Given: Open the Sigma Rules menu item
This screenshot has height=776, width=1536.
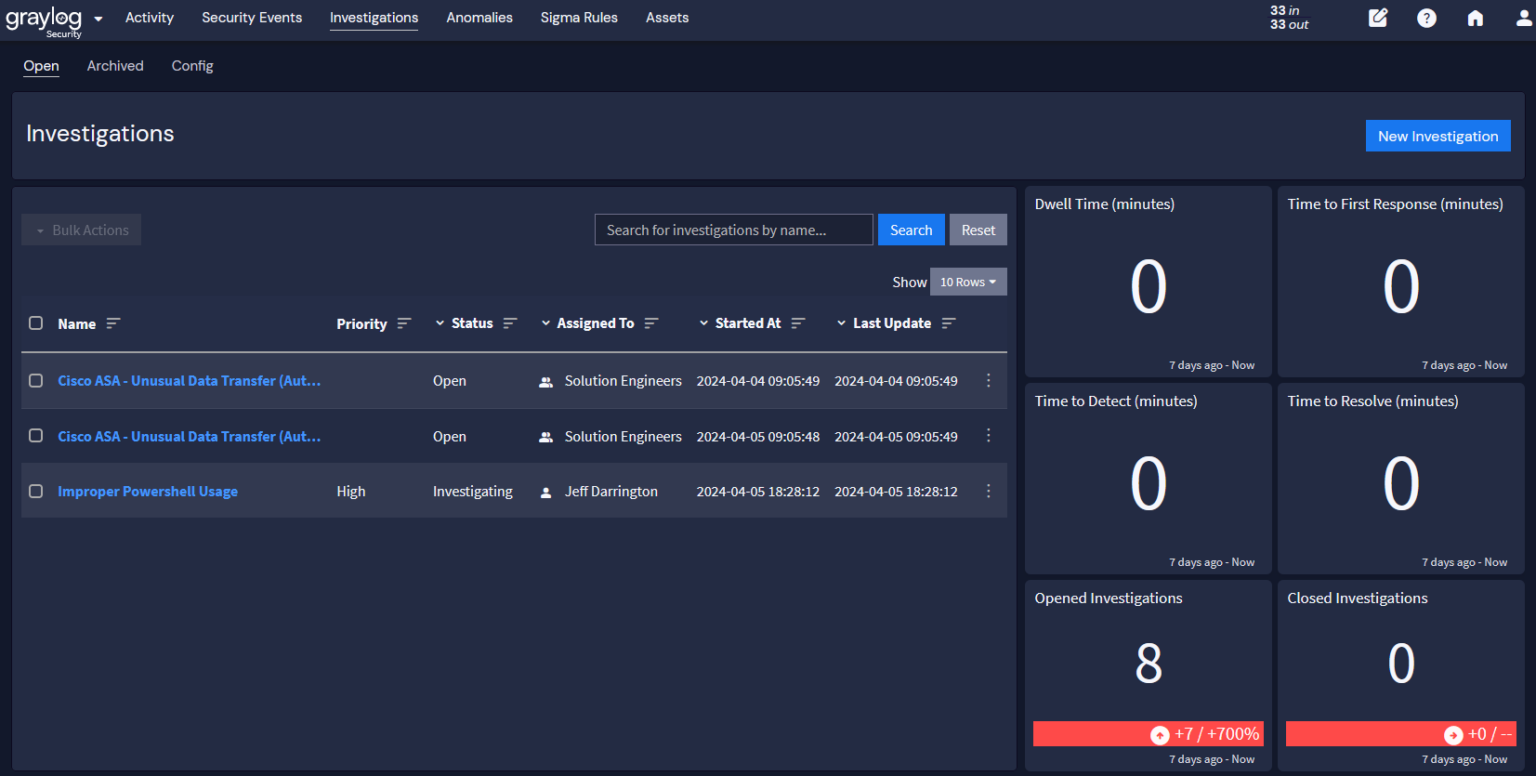Looking at the screenshot, I should click(579, 17).
